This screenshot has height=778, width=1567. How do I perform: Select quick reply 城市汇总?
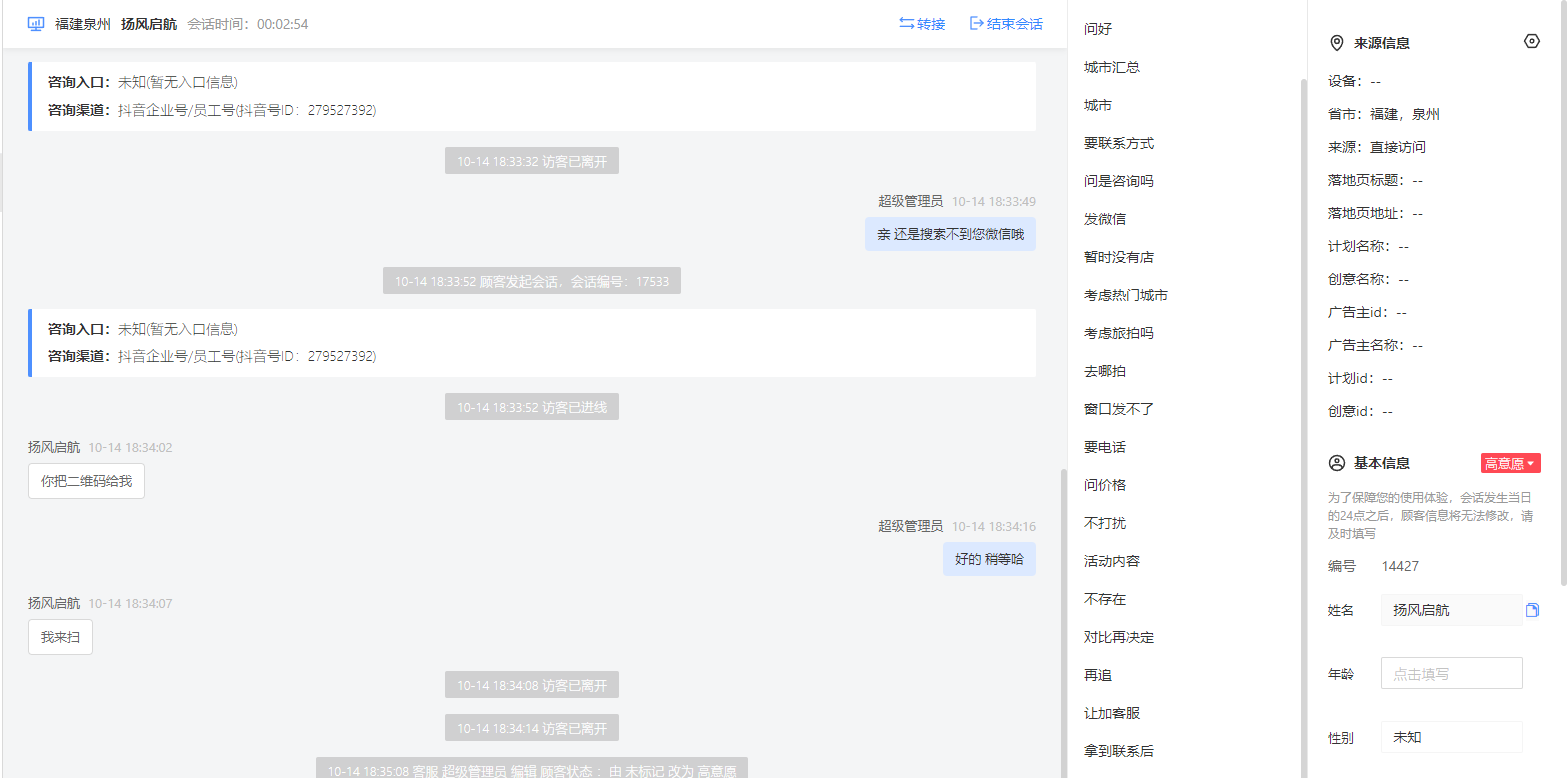[x=1112, y=67]
